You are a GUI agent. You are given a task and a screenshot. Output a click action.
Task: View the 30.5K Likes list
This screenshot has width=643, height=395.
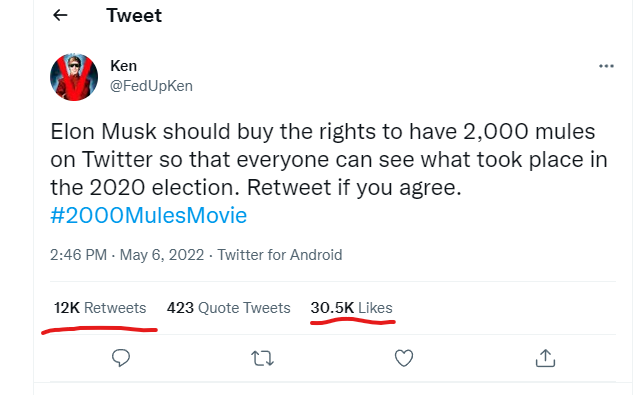[x=351, y=308]
